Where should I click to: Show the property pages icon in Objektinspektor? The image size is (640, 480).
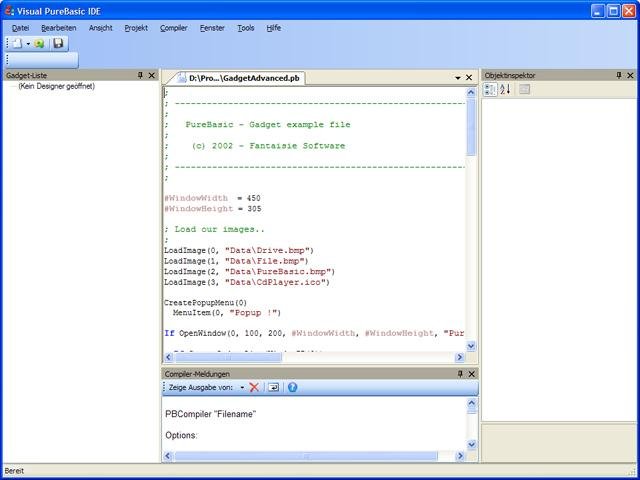pyautogui.click(x=524, y=89)
